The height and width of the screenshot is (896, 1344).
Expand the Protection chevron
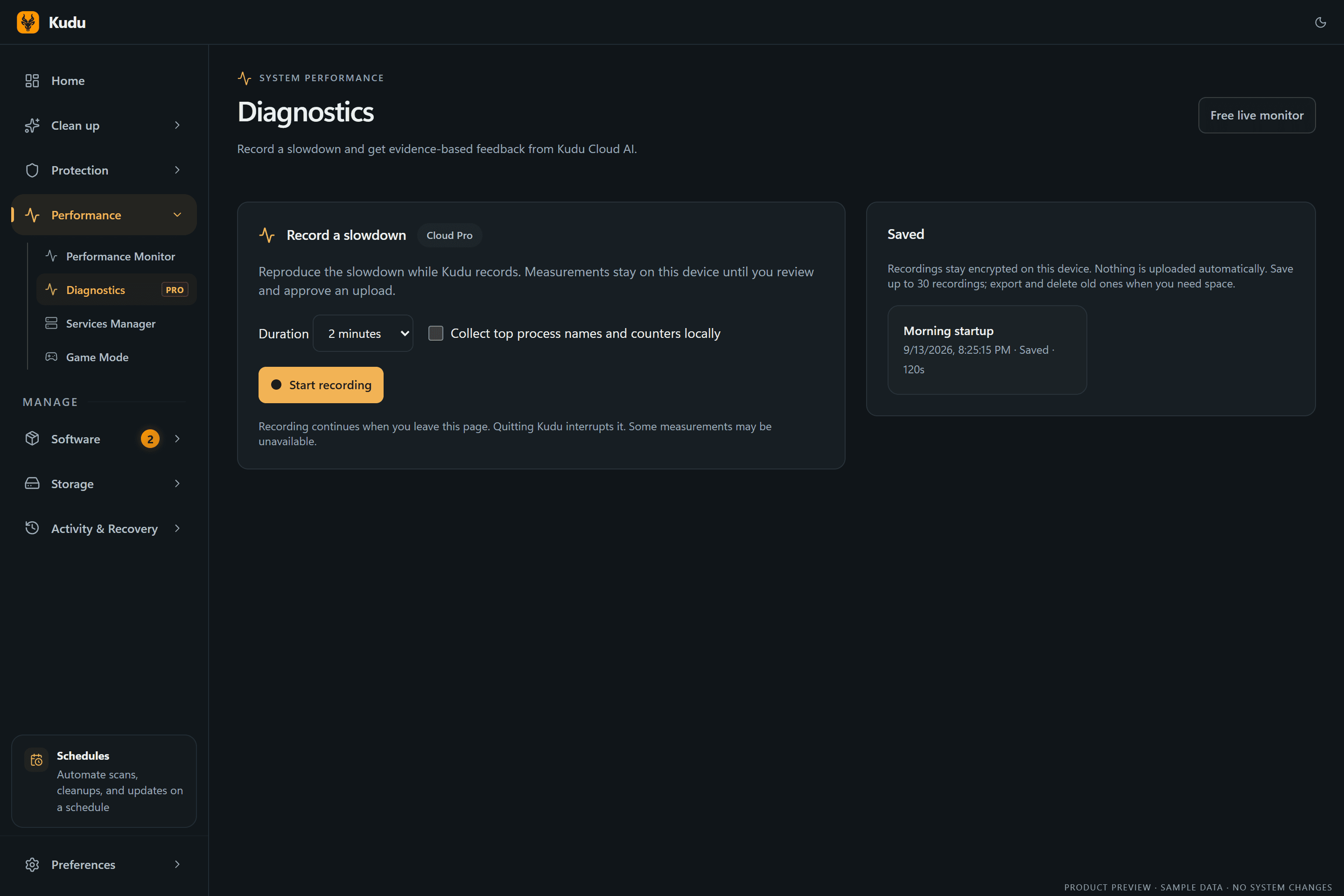click(177, 170)
